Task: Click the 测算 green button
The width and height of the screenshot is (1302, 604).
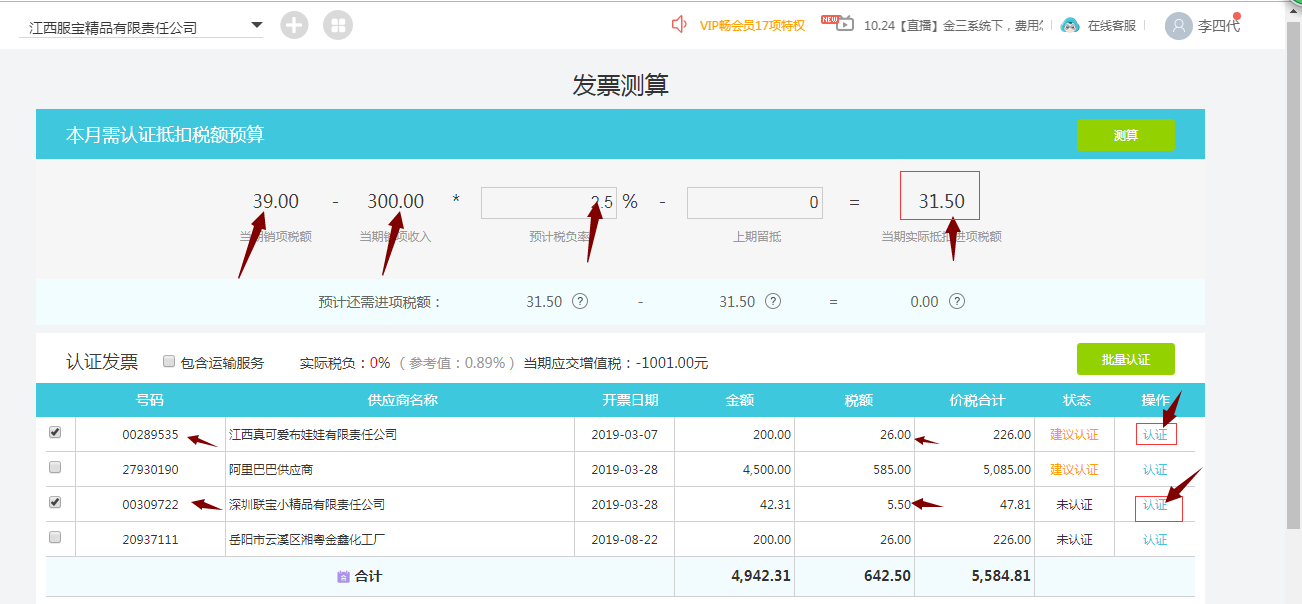Action: click(1125, 135)
